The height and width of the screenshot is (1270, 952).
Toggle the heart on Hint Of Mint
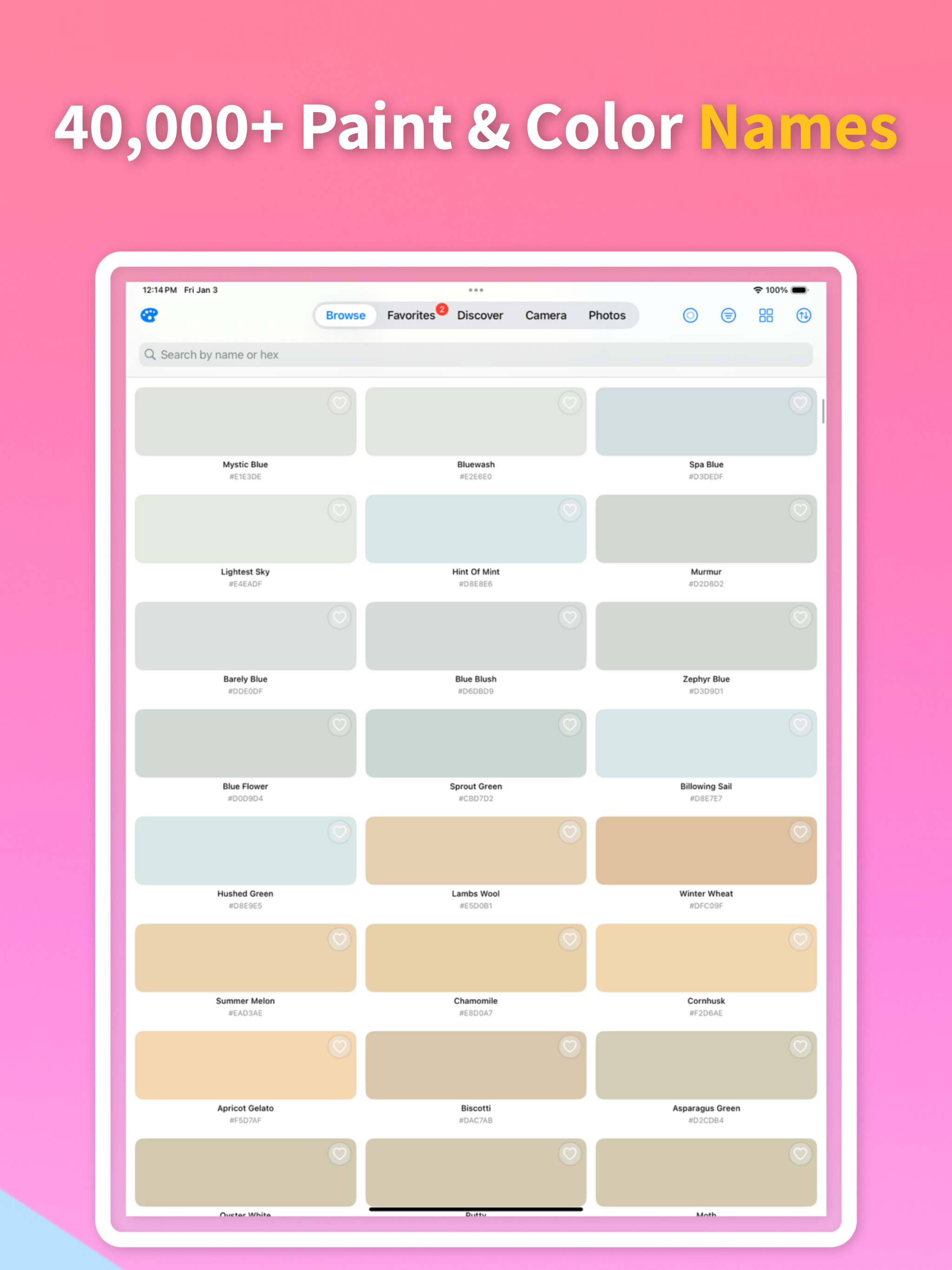(569, 510)
